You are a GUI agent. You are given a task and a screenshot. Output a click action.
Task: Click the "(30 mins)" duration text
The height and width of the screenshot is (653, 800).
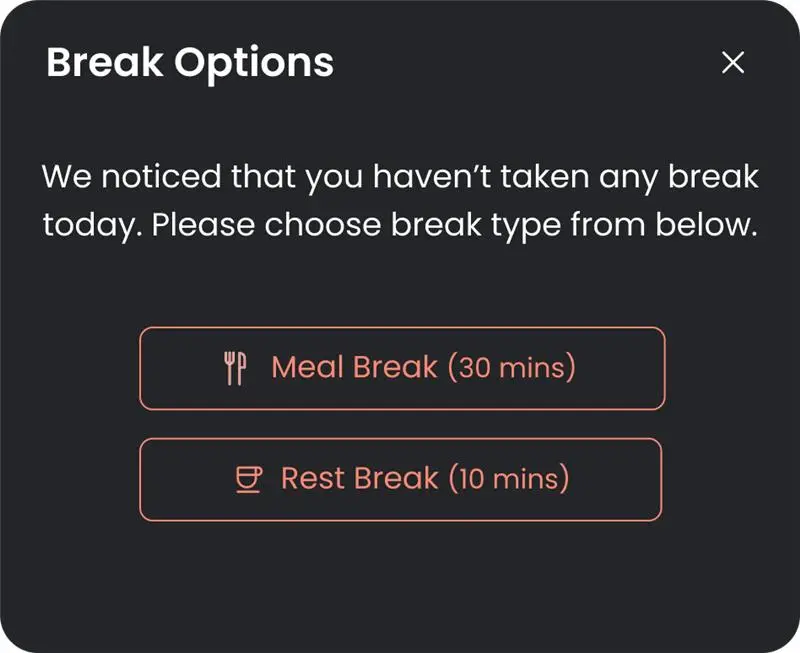tap(511, 368)
